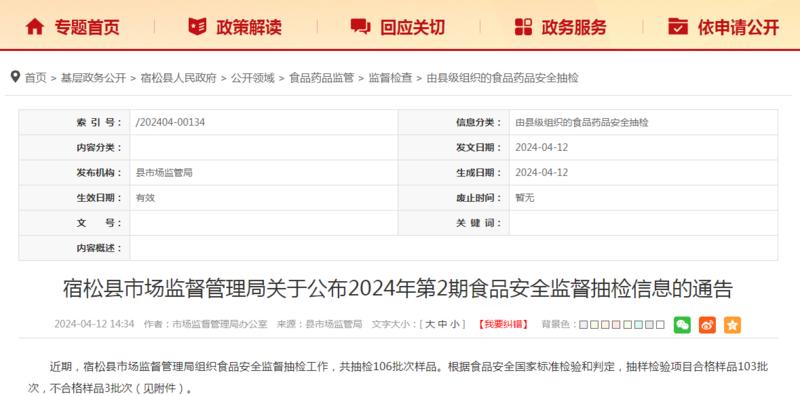Select the third background color swatch
The width and height of the screenshot is (800, 396).
click(605, 325)
